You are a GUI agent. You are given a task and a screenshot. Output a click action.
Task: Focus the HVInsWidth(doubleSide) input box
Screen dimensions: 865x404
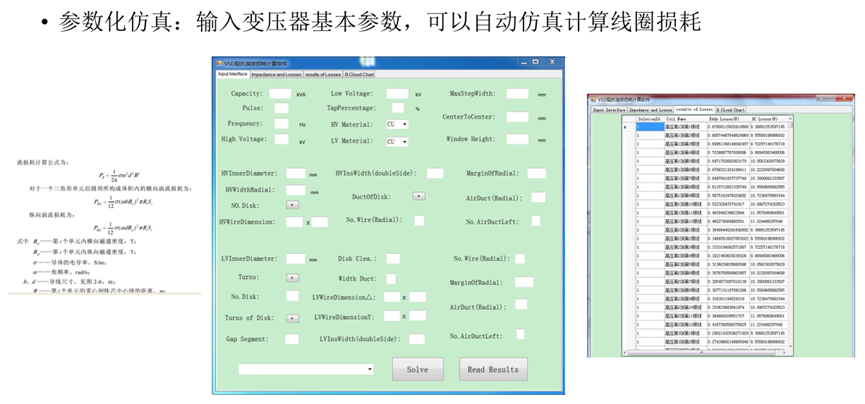pyautogui.click(x=435, y=173)
